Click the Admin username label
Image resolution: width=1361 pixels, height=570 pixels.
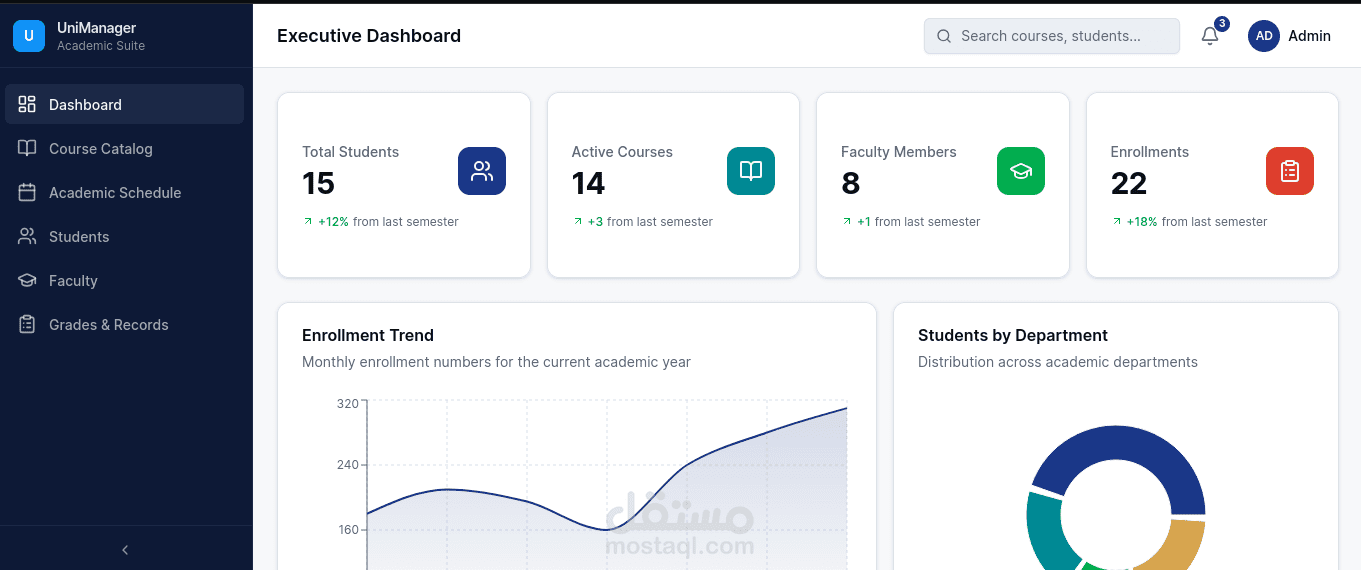click(x=1309, y=36)
